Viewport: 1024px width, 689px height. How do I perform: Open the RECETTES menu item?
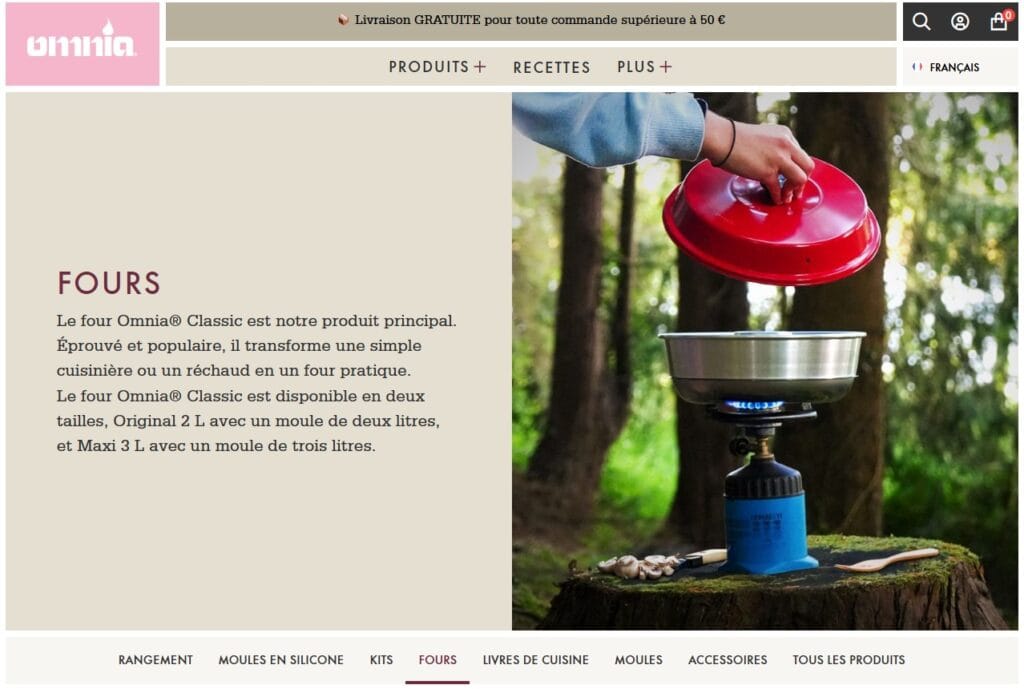551,67
